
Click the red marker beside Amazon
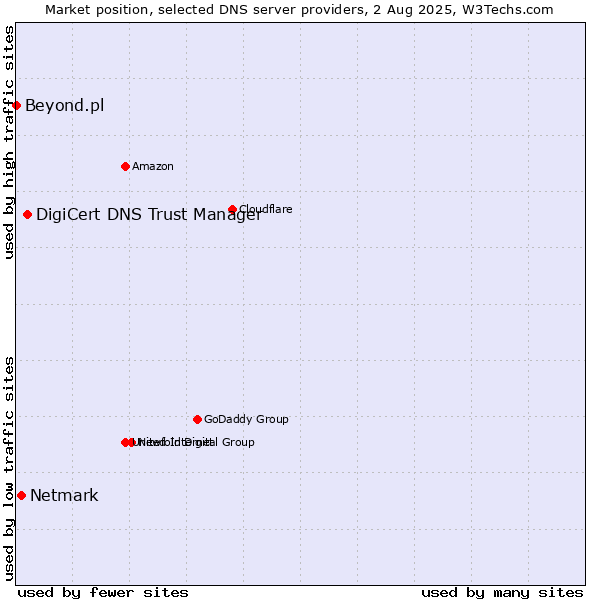click(125, 166)
